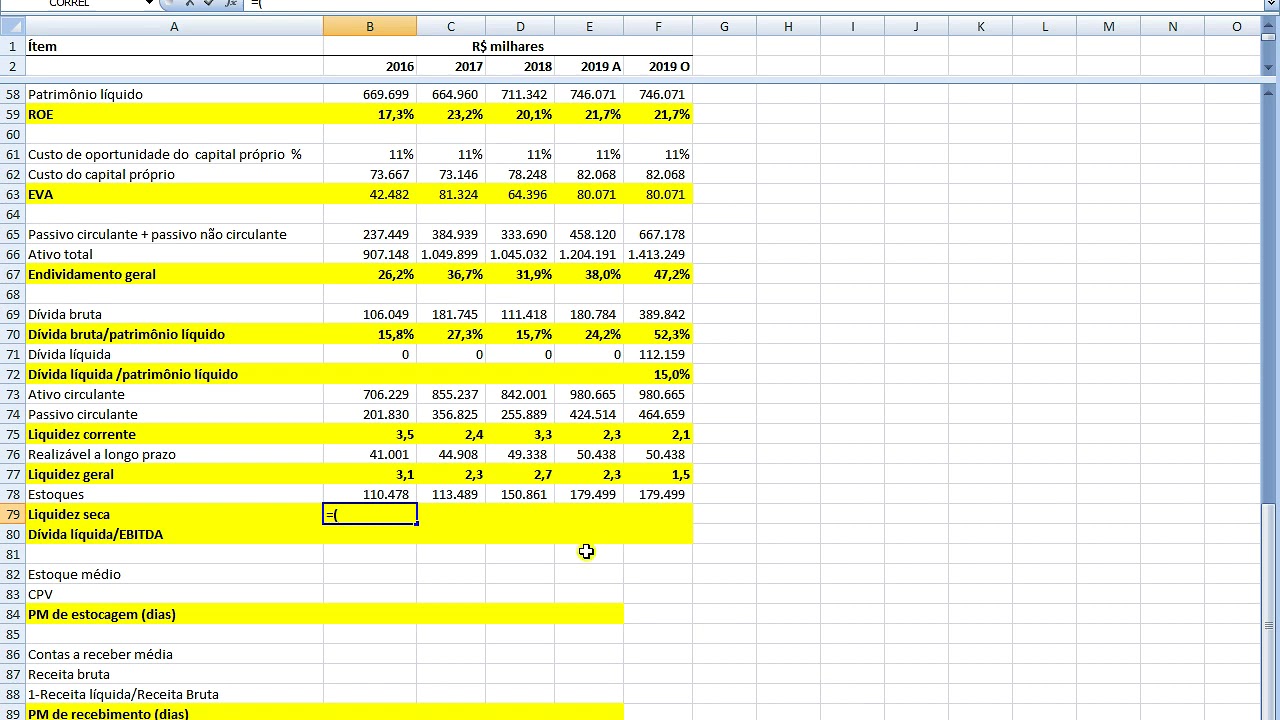Image resolution: width=1280 pixels, height=720 pixels.
Task: Click the 'PM de estocagem (dias)' label cell
Action: [x=174, y=614]
